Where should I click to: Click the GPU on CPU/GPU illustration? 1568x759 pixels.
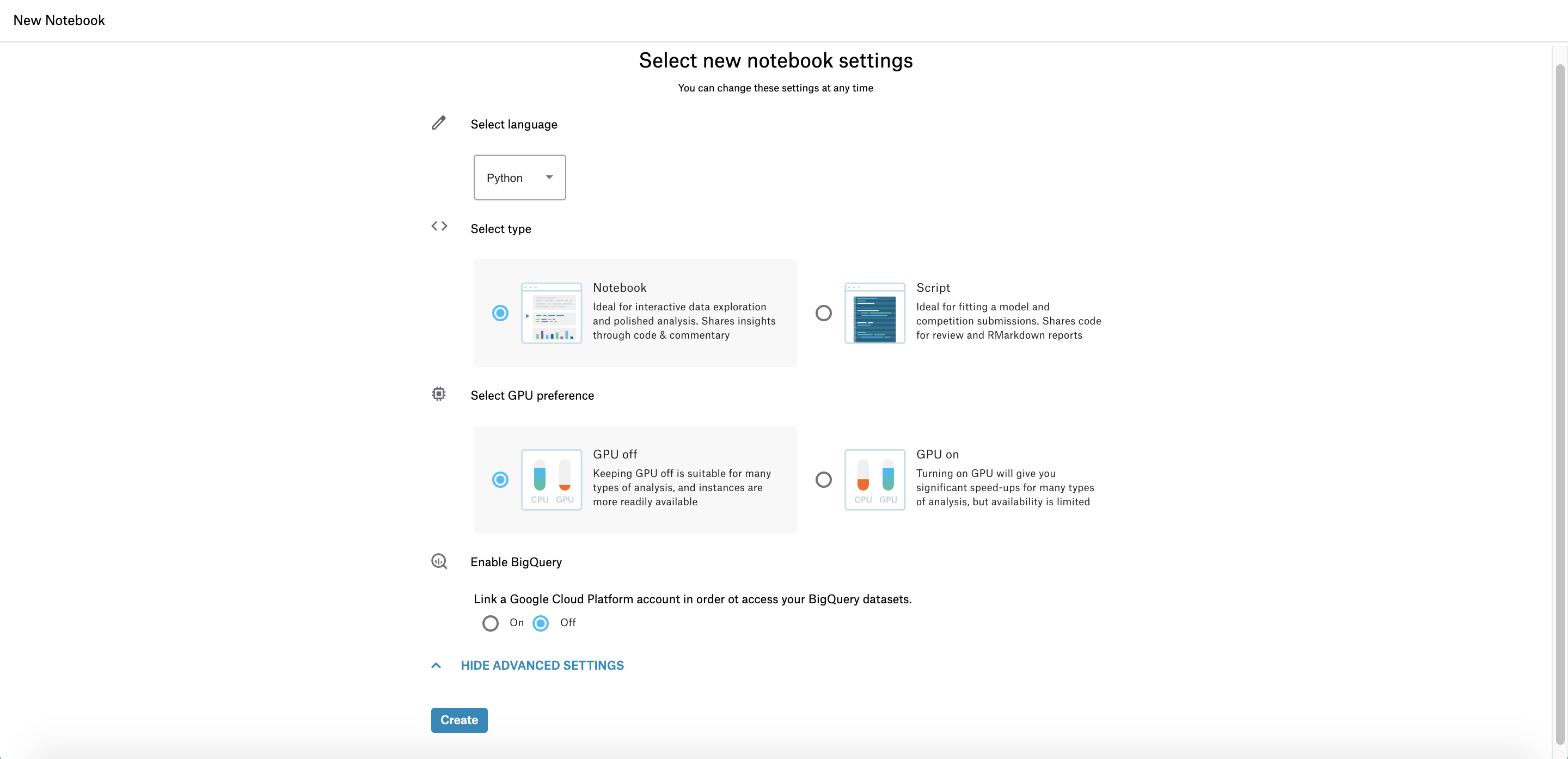(874, 480)
